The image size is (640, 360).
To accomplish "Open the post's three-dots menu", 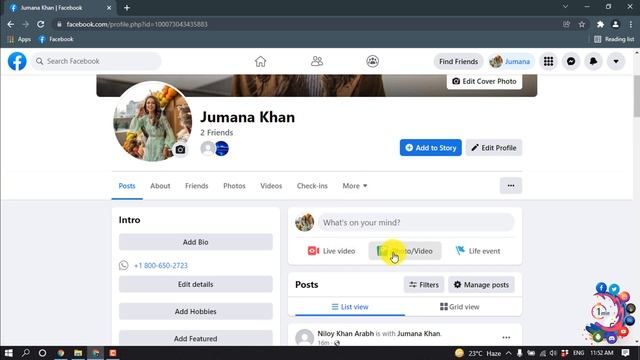I will (506, 338).
